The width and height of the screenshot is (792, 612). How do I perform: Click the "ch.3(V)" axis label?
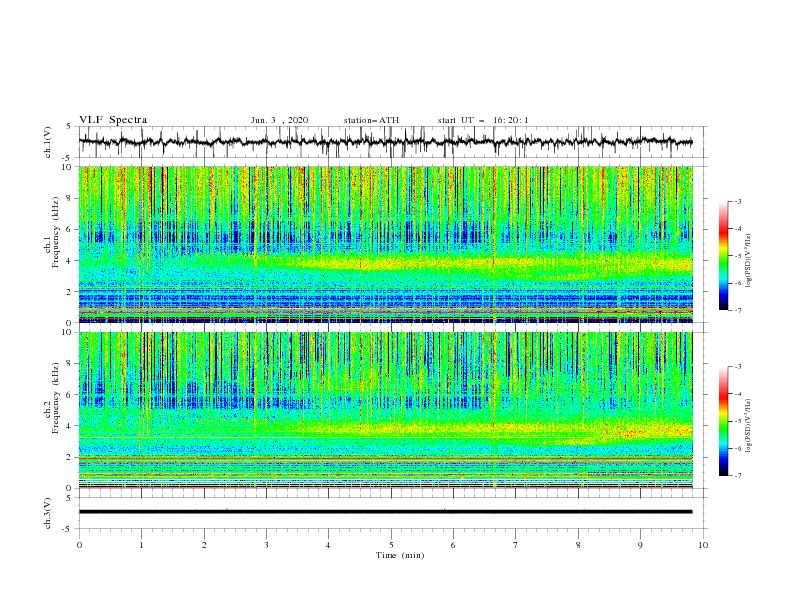[48, 513]
